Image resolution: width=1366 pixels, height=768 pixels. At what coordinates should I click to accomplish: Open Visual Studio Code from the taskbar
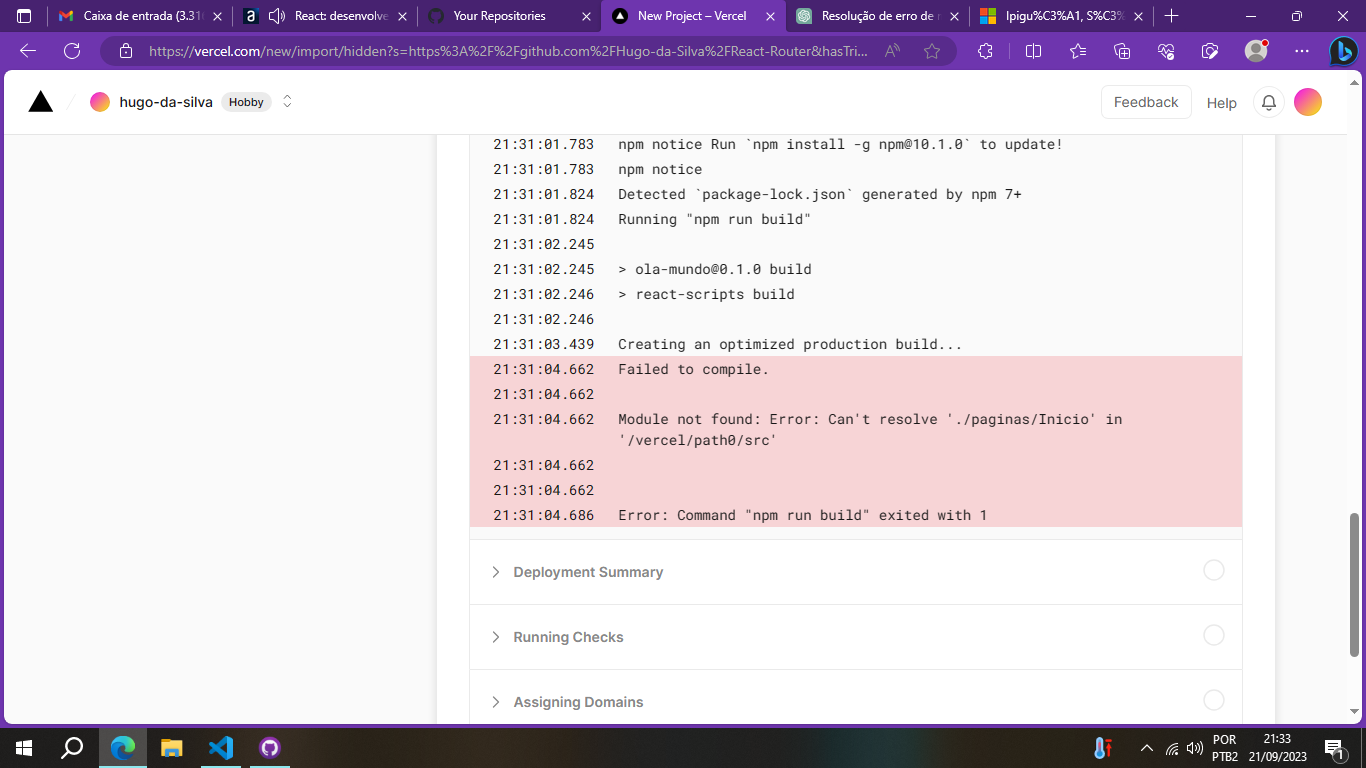[221, 748]
